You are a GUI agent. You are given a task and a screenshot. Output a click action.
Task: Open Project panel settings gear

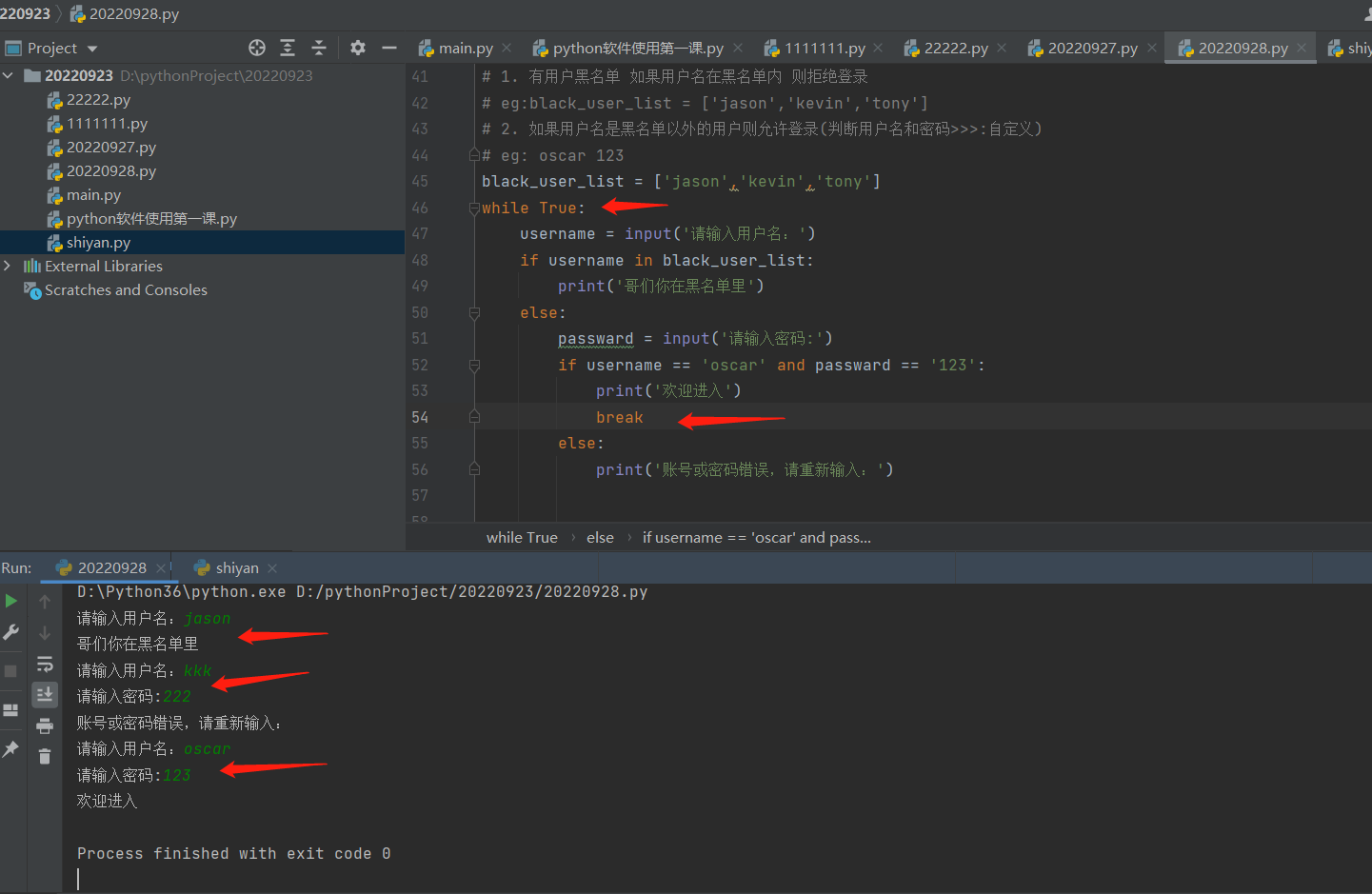coord(358,48)
